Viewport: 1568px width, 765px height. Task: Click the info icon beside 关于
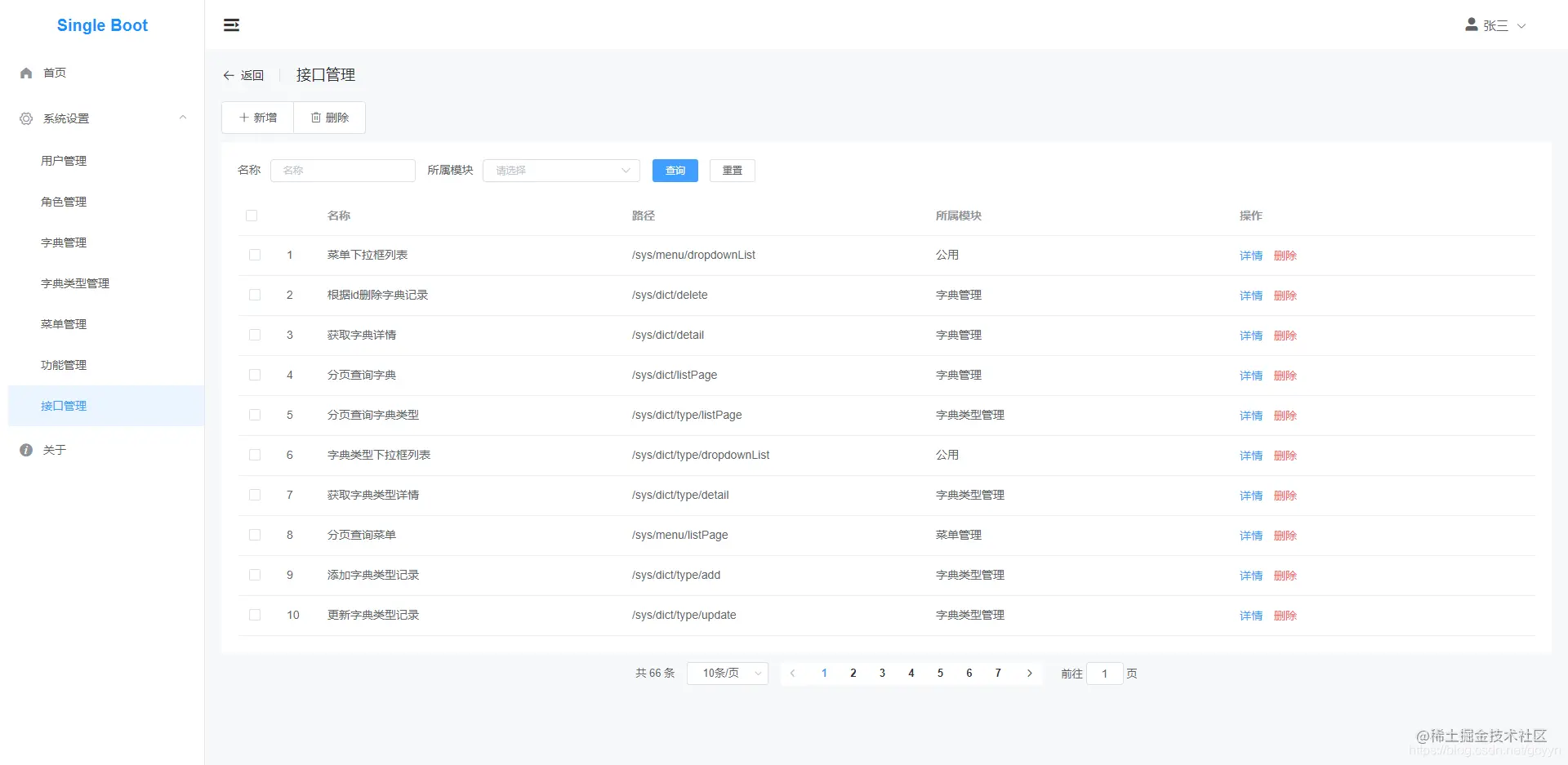coord(26,450)
